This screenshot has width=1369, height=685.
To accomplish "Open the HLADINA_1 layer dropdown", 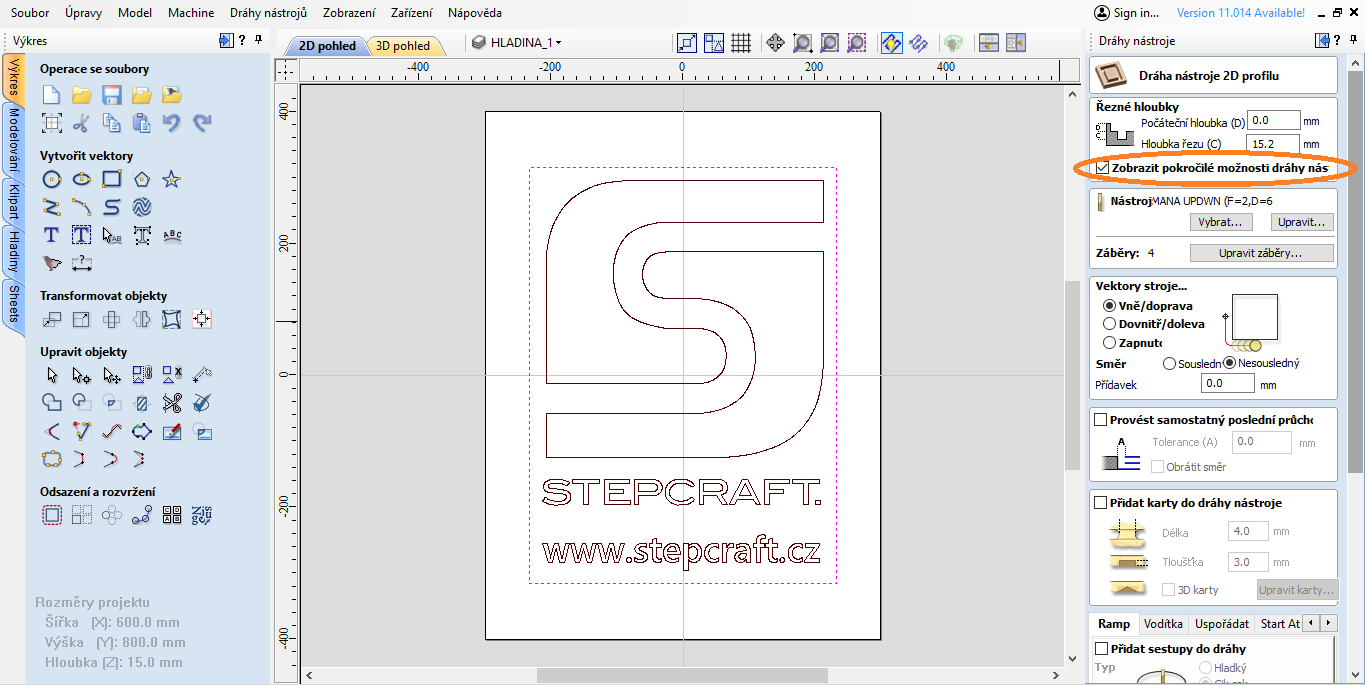I will [x=516, y=43].
